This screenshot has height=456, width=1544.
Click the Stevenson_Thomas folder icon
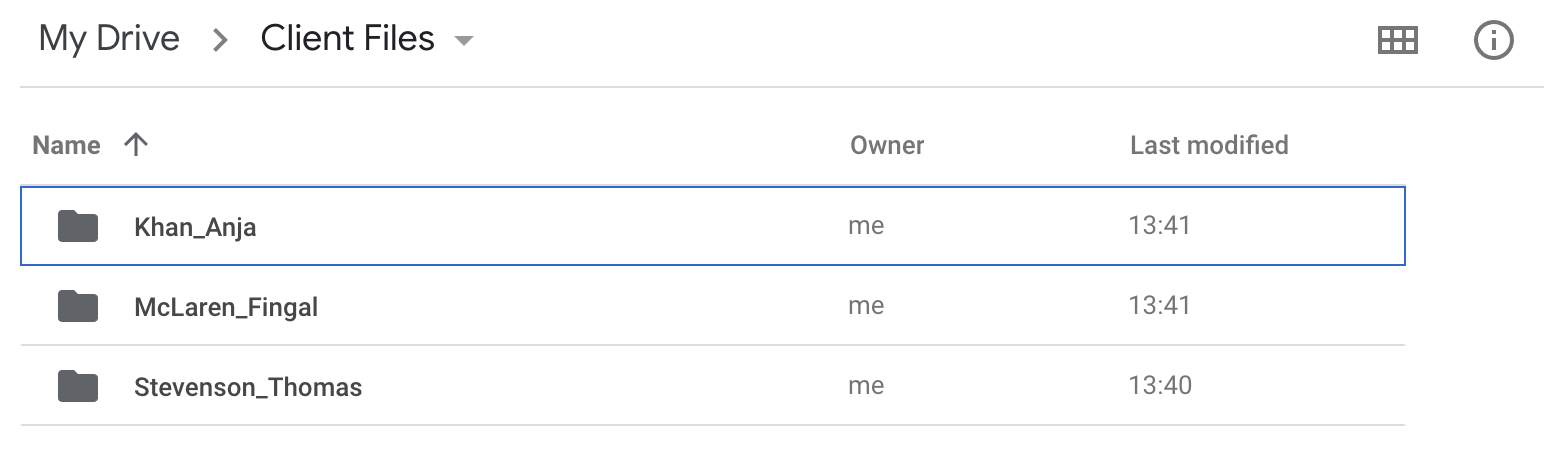click(78, 386)
